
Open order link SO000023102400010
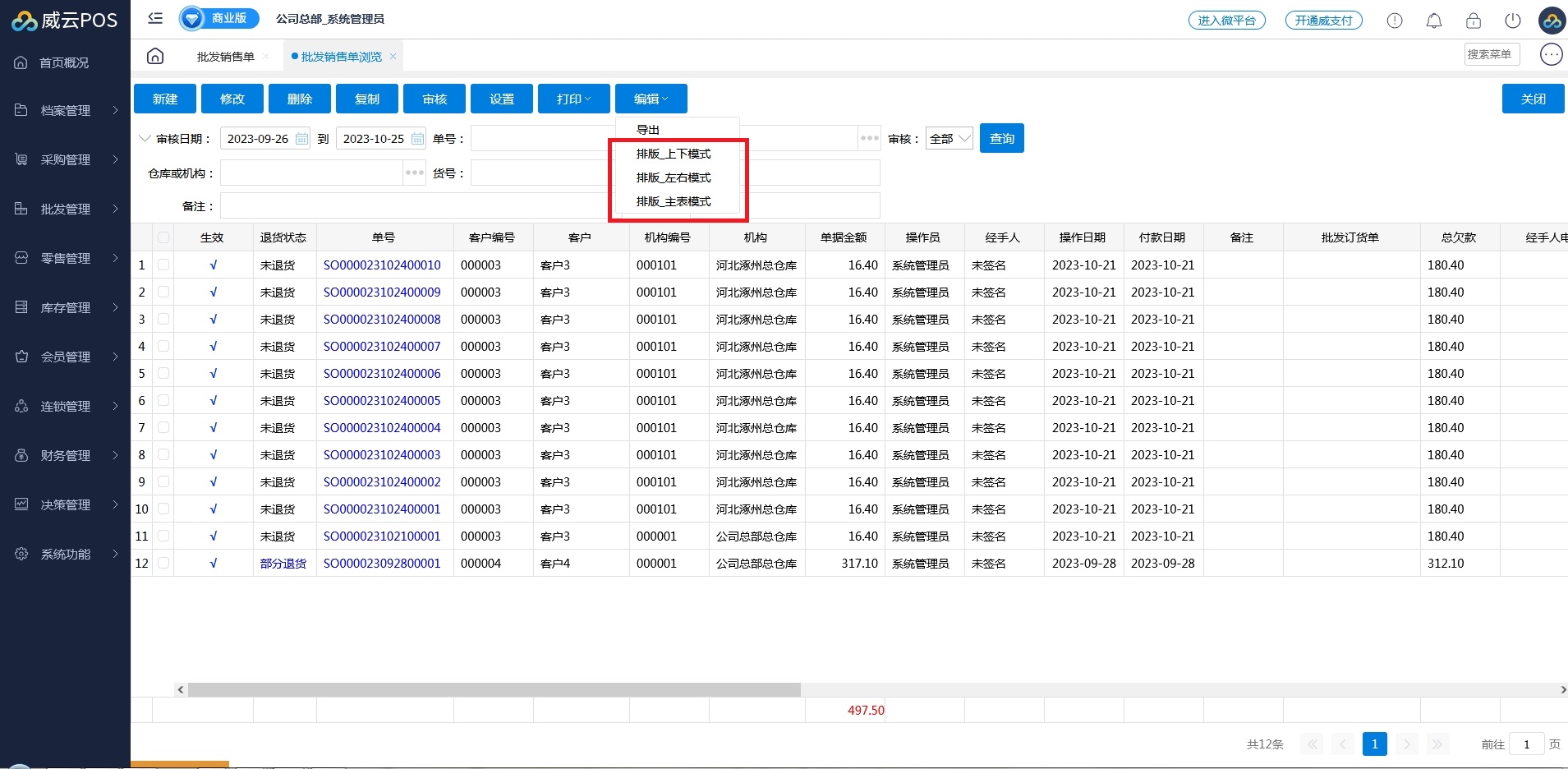coord(382,265)
